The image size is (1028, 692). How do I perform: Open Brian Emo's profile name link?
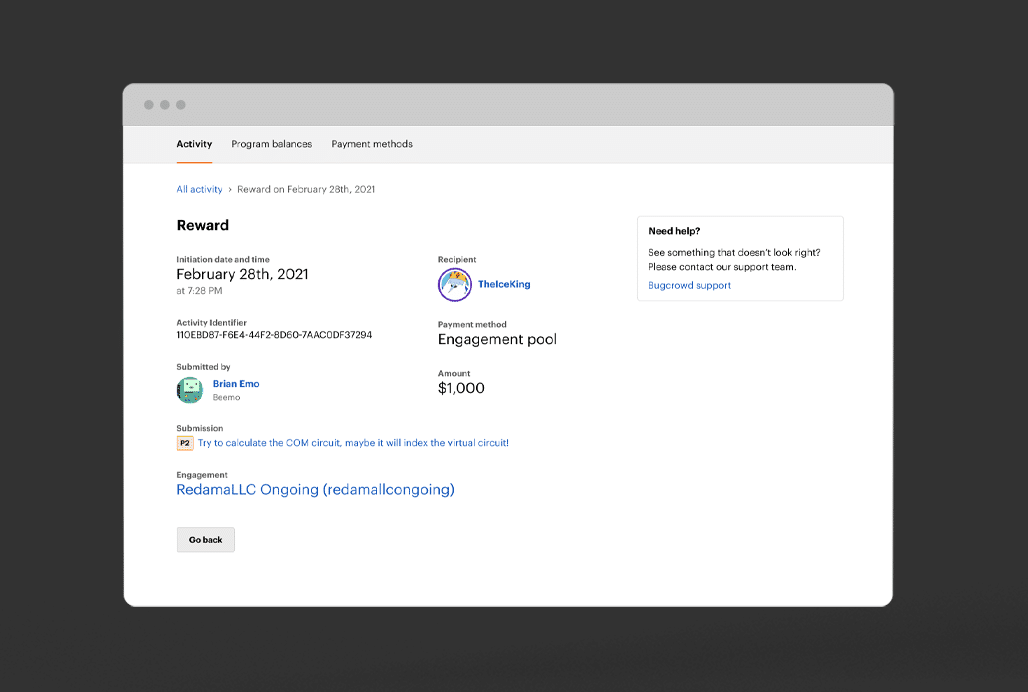click(x=236, y=384)
